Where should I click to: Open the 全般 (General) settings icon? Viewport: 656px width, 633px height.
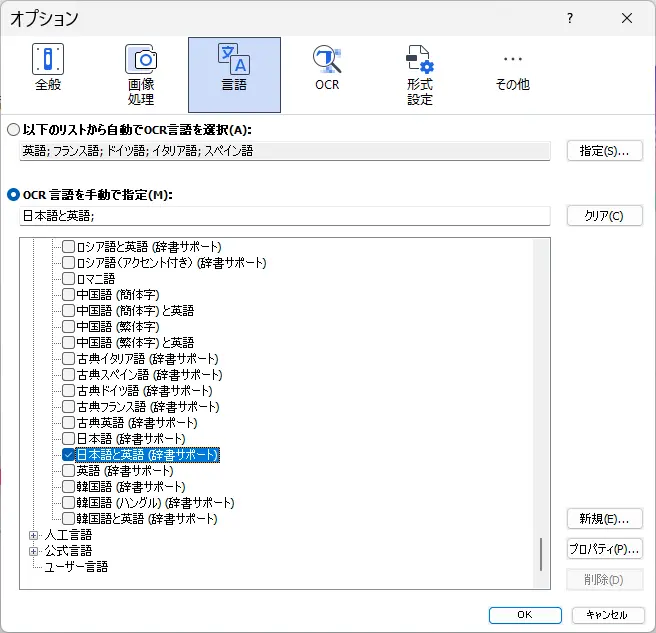coord(48,68)
